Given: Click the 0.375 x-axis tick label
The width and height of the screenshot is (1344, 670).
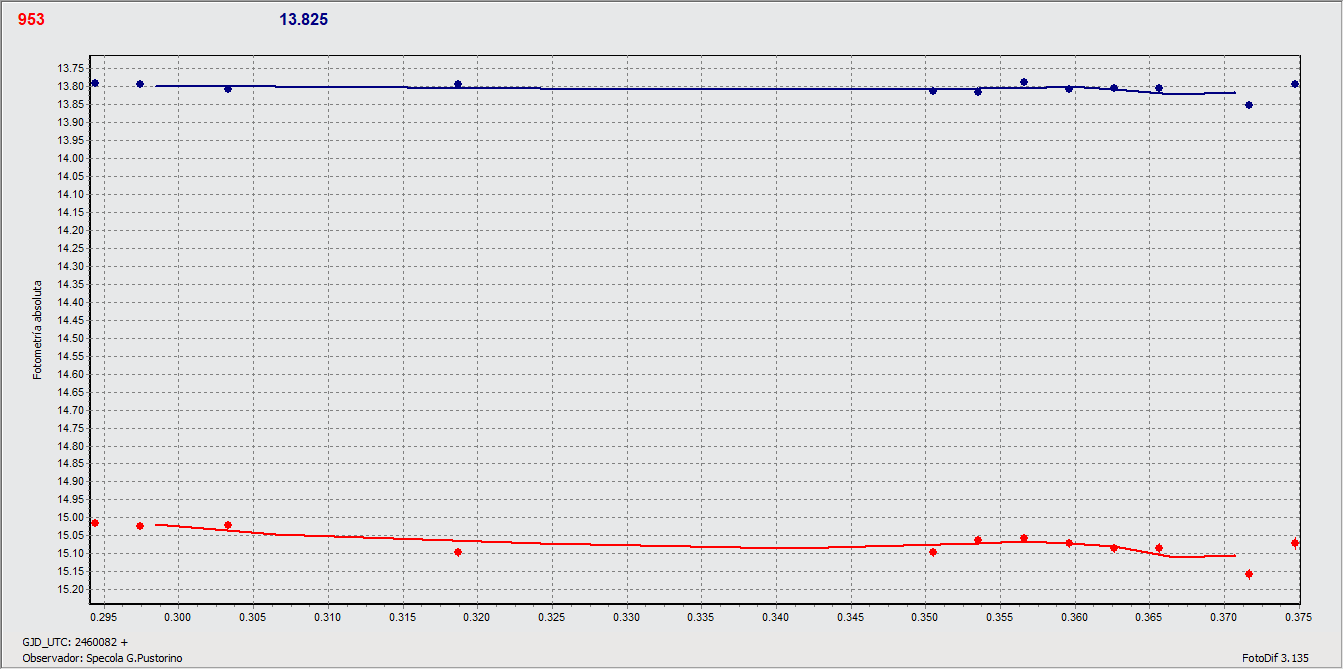Looking at the screenshot, I should (x=1300, y=618).
